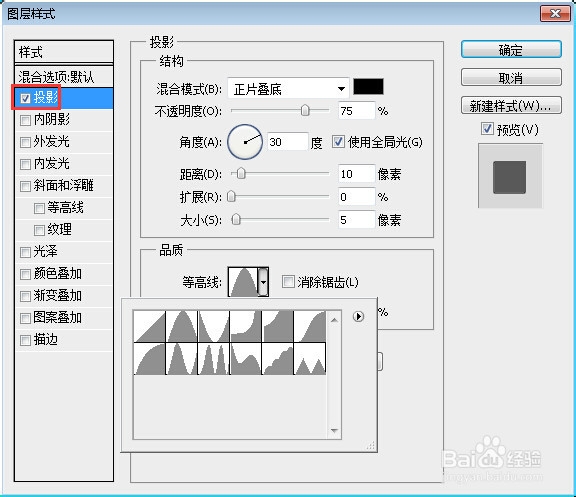Select the Ring contour preset
The width and height of the screenshot is (576, 497).
[x=181, y=359]
